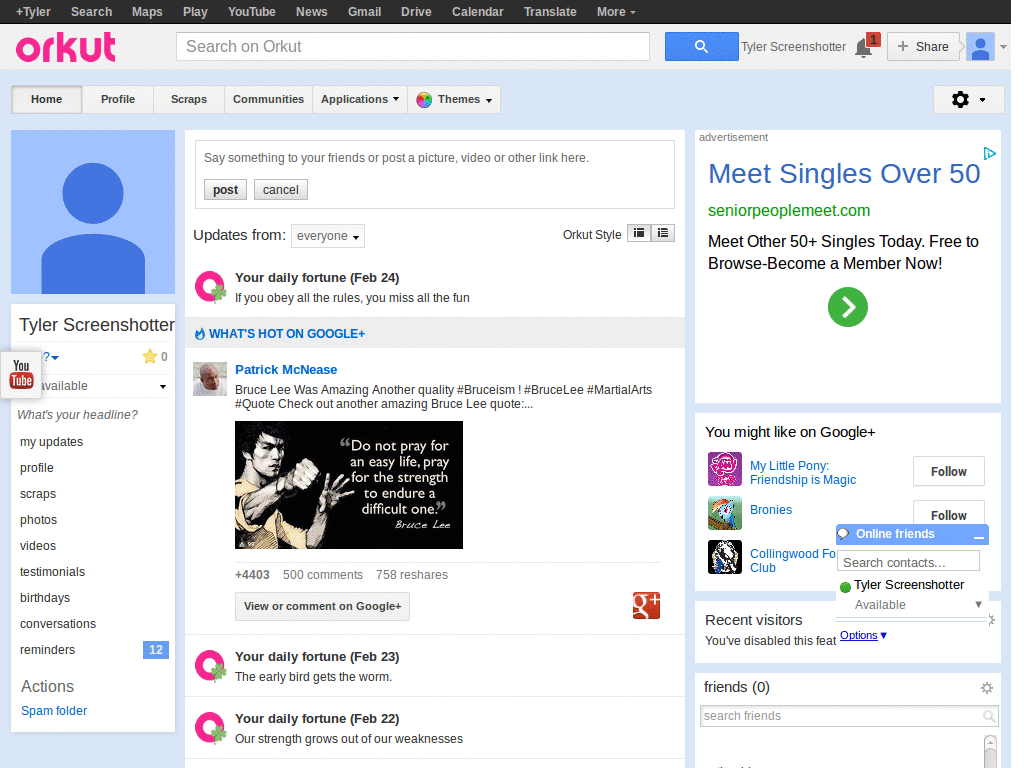
Task: Click the Feb 22 fortune Orkut icon
Action: [210, 728]
